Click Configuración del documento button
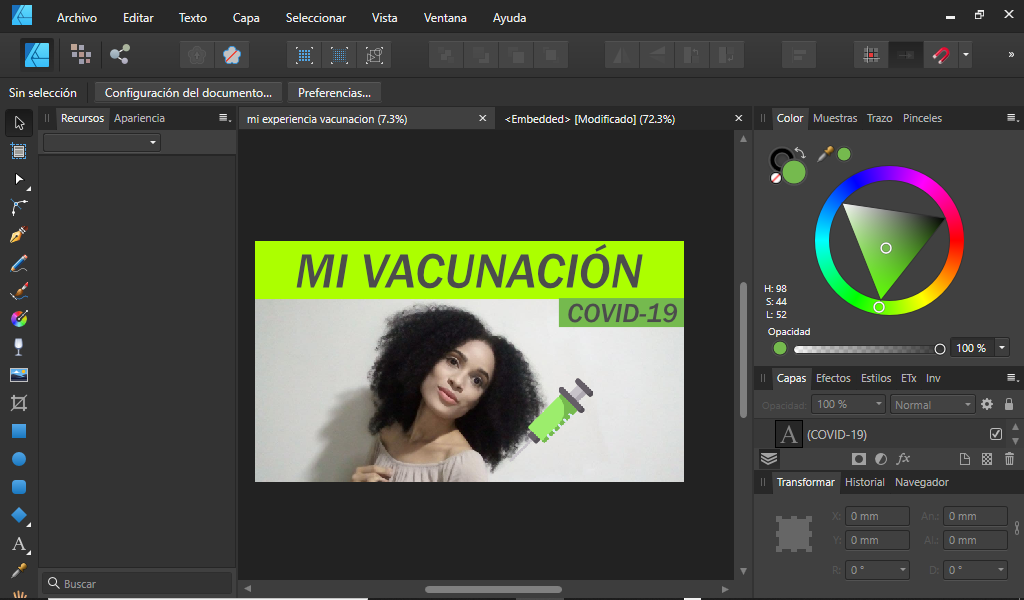The height and width of the screenshot is (600, 1024). pos(188,93)
